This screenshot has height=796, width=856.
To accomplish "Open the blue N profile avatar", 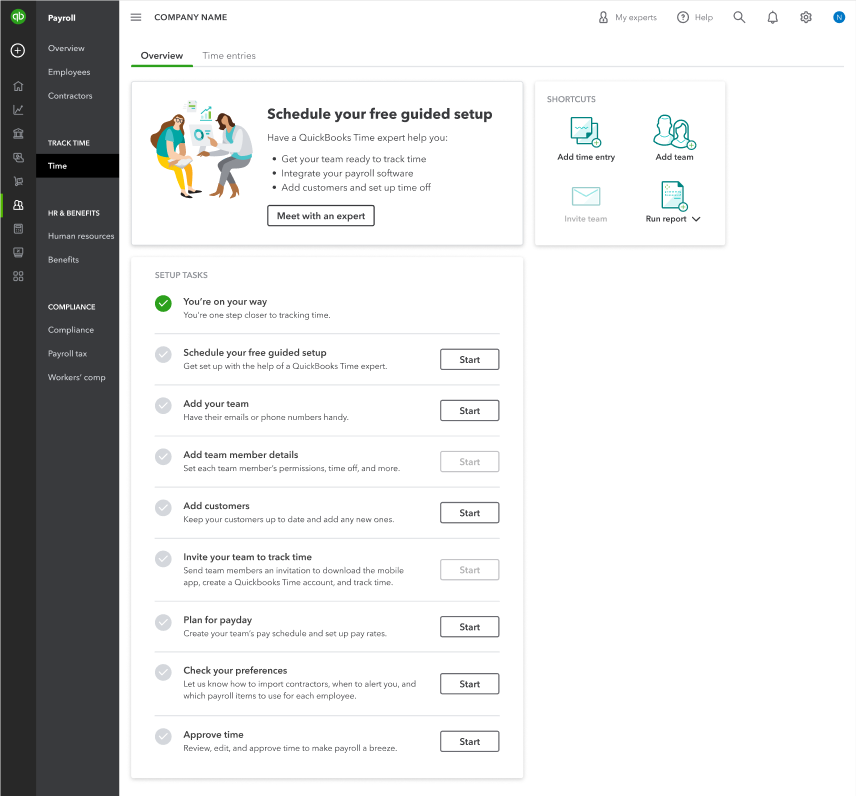I will pos(839,17).
